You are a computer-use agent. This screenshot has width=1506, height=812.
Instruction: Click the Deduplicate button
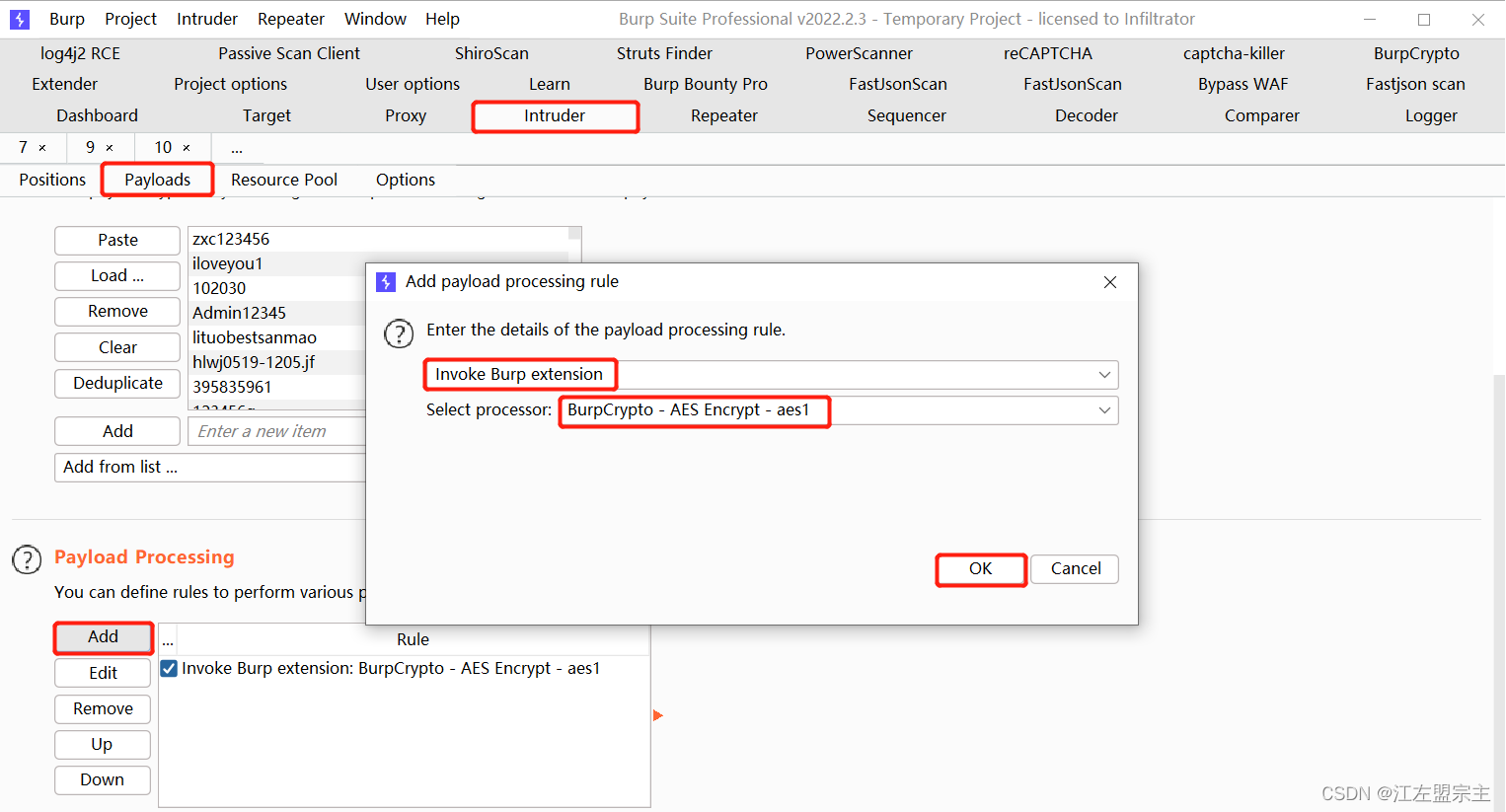click(117, 384)
